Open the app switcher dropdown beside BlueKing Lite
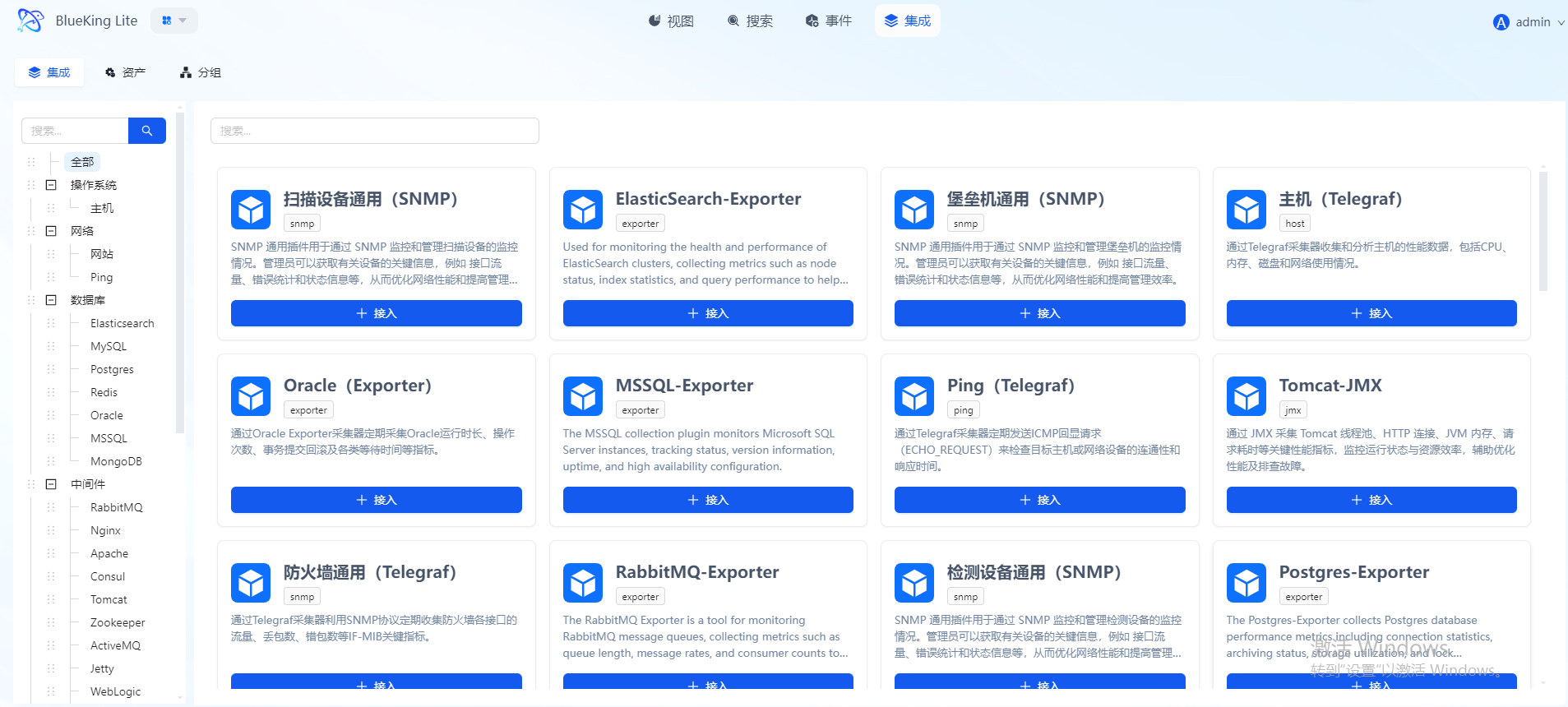The height and width of the screenshot is (707, 1568). tap(174, 21)
